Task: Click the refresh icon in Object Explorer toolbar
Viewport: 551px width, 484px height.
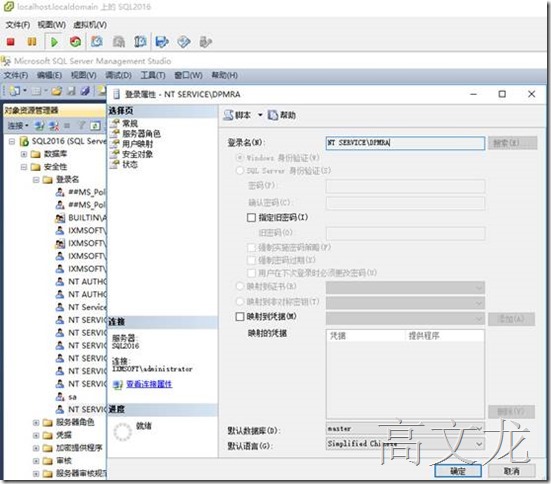Action: (x=95, y=125)
